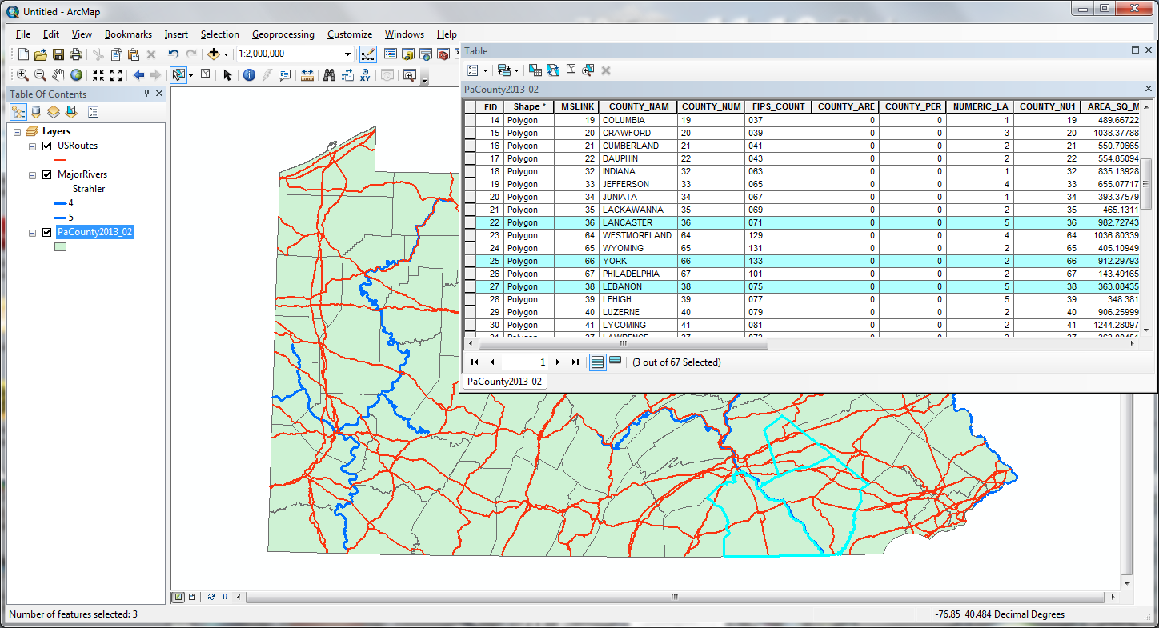Screen dimensions: 1163x631
Task: Select the Zoom In tool
Action: [22, 76]
